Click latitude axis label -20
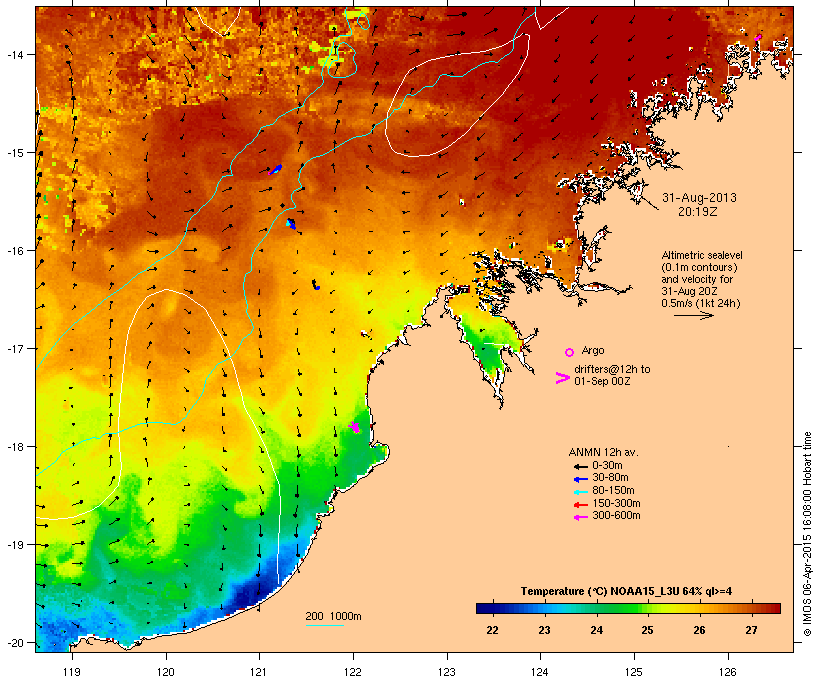Image resolution: width=820 pixels, height=680 pixels. pos(15,643)
